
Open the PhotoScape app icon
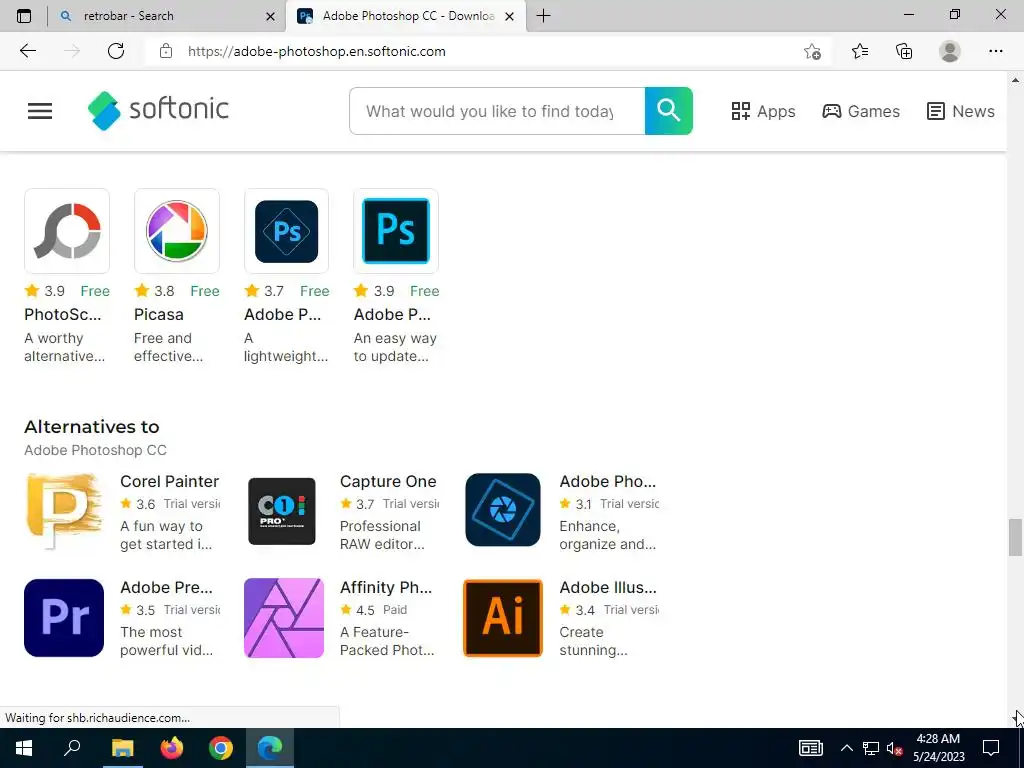coord(67,231)
